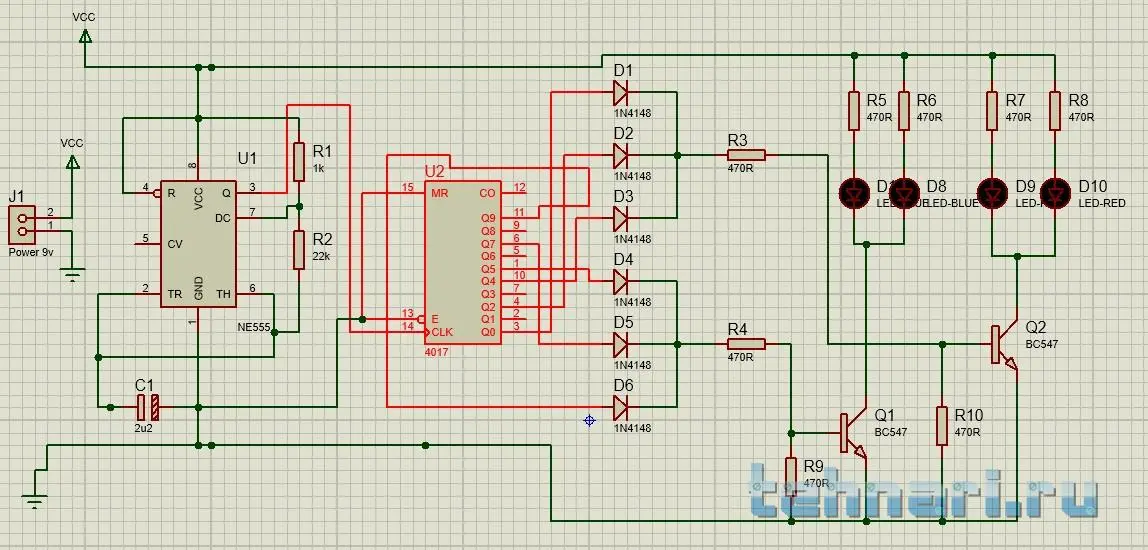Select resistor R4 470R

click(746, 343)
